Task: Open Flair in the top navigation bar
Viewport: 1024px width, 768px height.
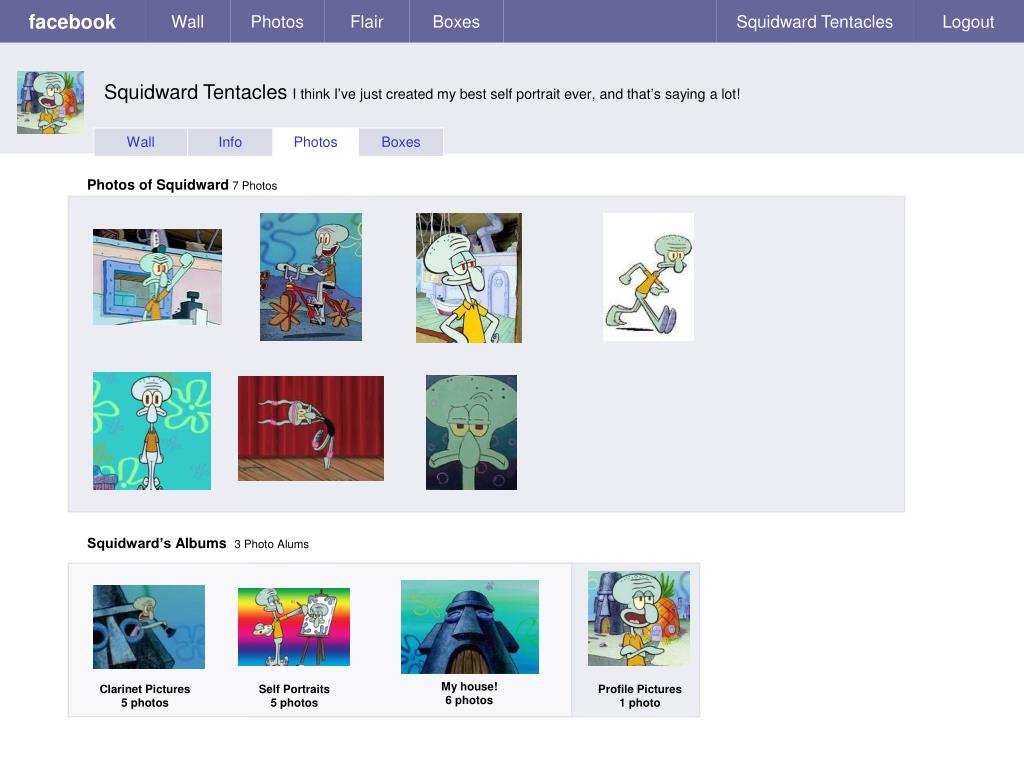Action: [366, 22]
